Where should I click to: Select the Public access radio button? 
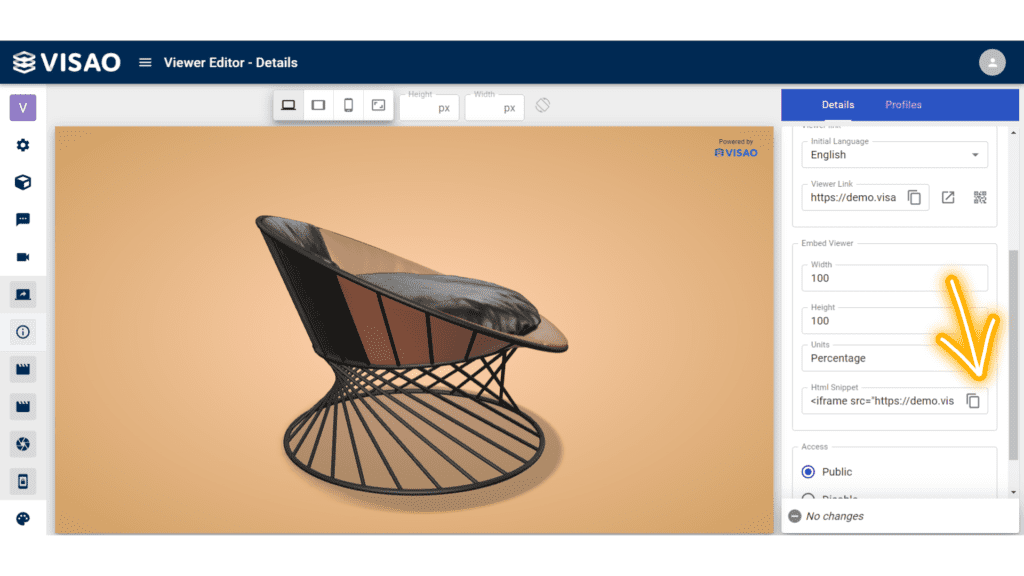point(808,472)
